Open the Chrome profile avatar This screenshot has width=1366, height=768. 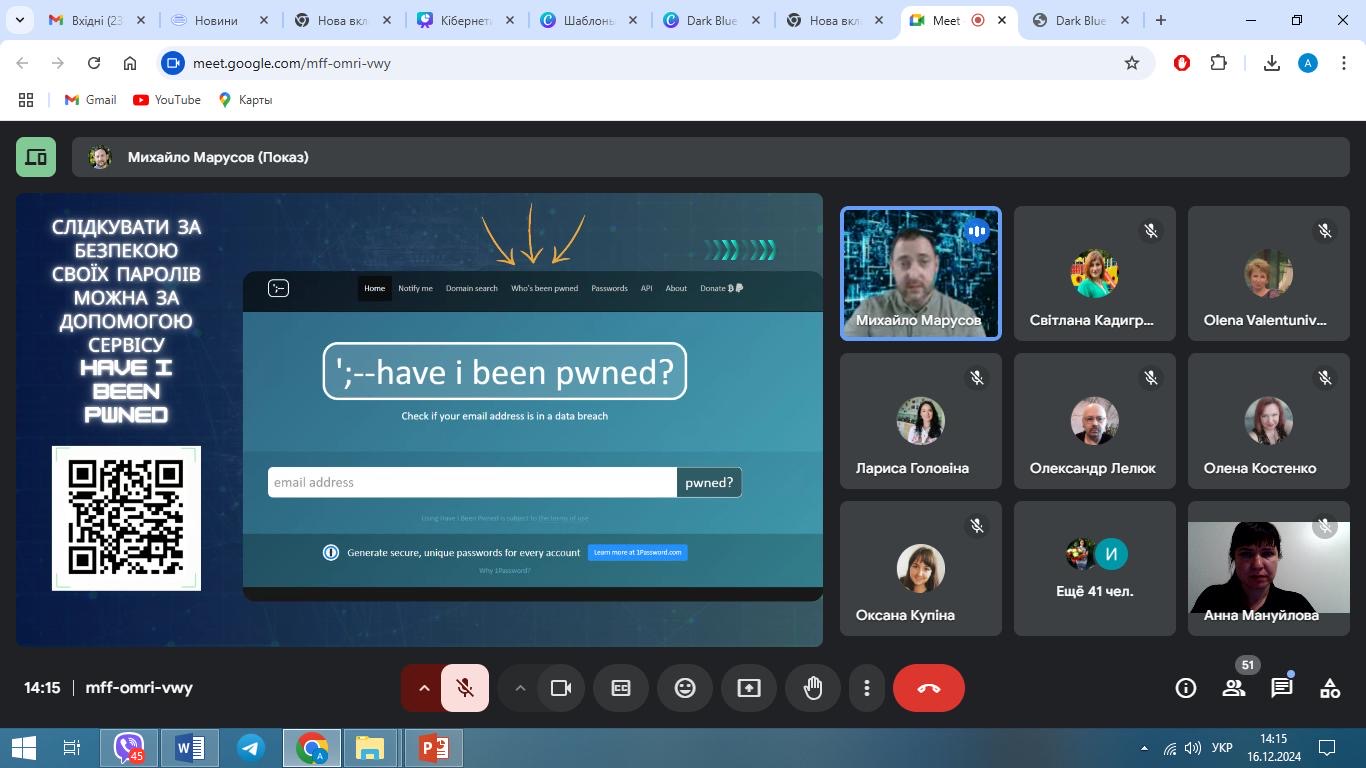click(1308, 63)
